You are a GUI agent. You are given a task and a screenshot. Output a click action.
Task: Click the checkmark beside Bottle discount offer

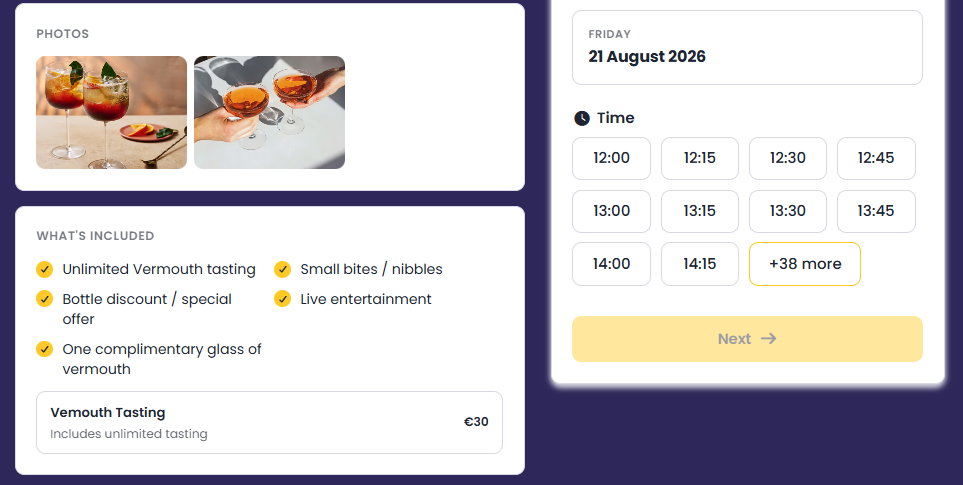44,299
